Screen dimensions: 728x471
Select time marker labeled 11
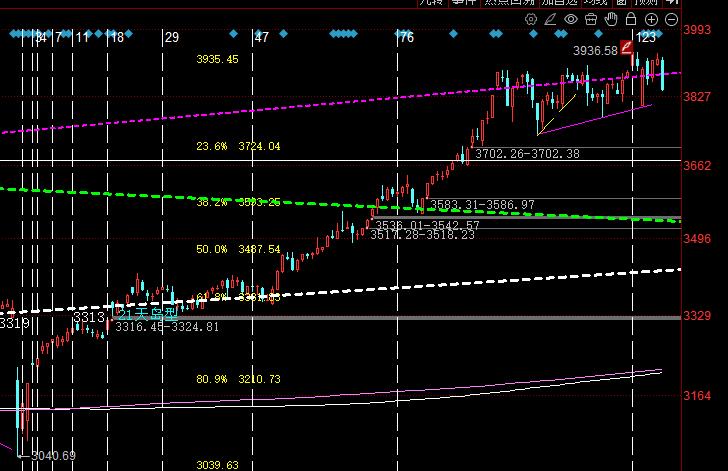pyautogui.click(x=82, y=37)
